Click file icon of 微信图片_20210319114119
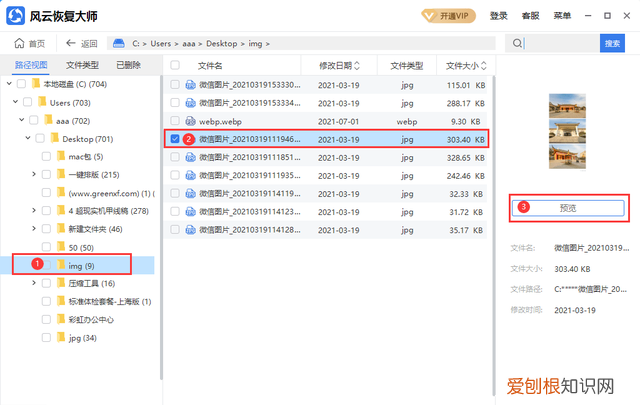 pos(190,194)
